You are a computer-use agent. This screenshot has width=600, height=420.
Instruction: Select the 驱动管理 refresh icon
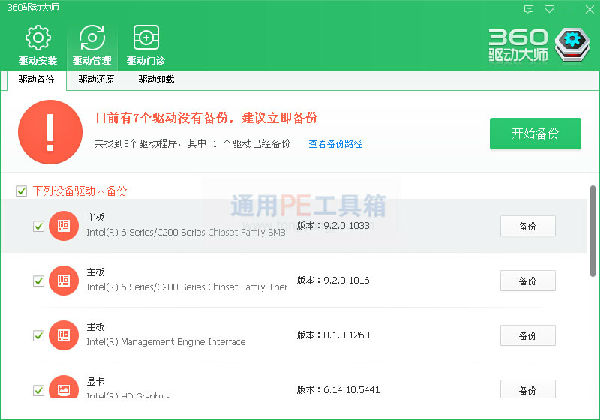[x=92, y=38]
